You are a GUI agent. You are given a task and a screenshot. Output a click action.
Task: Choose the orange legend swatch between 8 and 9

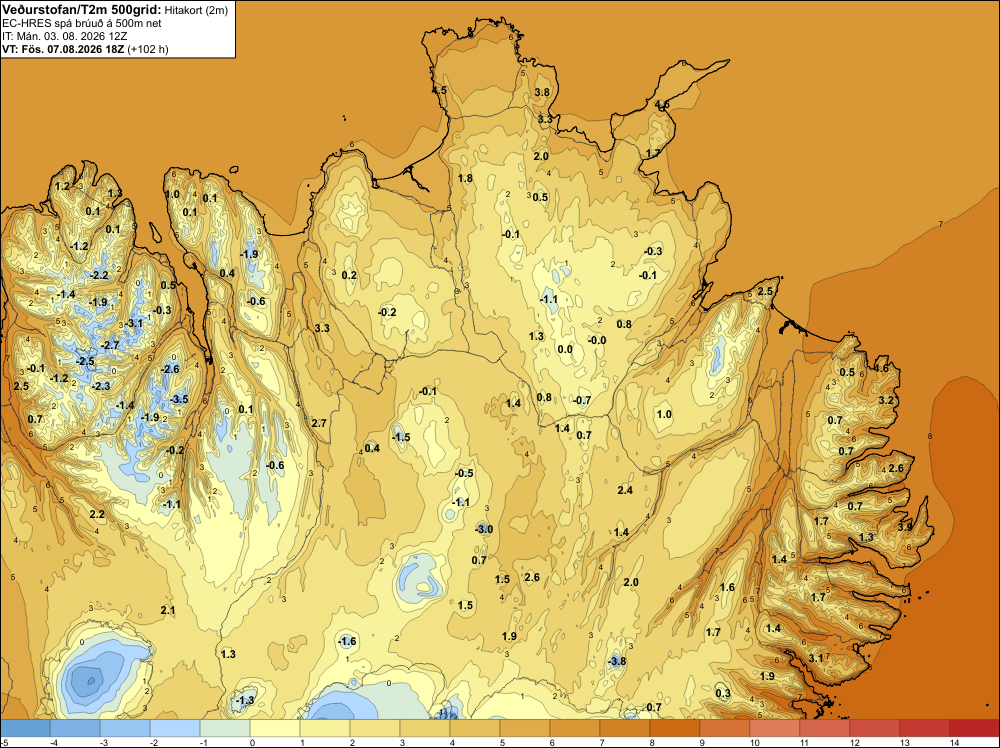click(x=675, y=728)
